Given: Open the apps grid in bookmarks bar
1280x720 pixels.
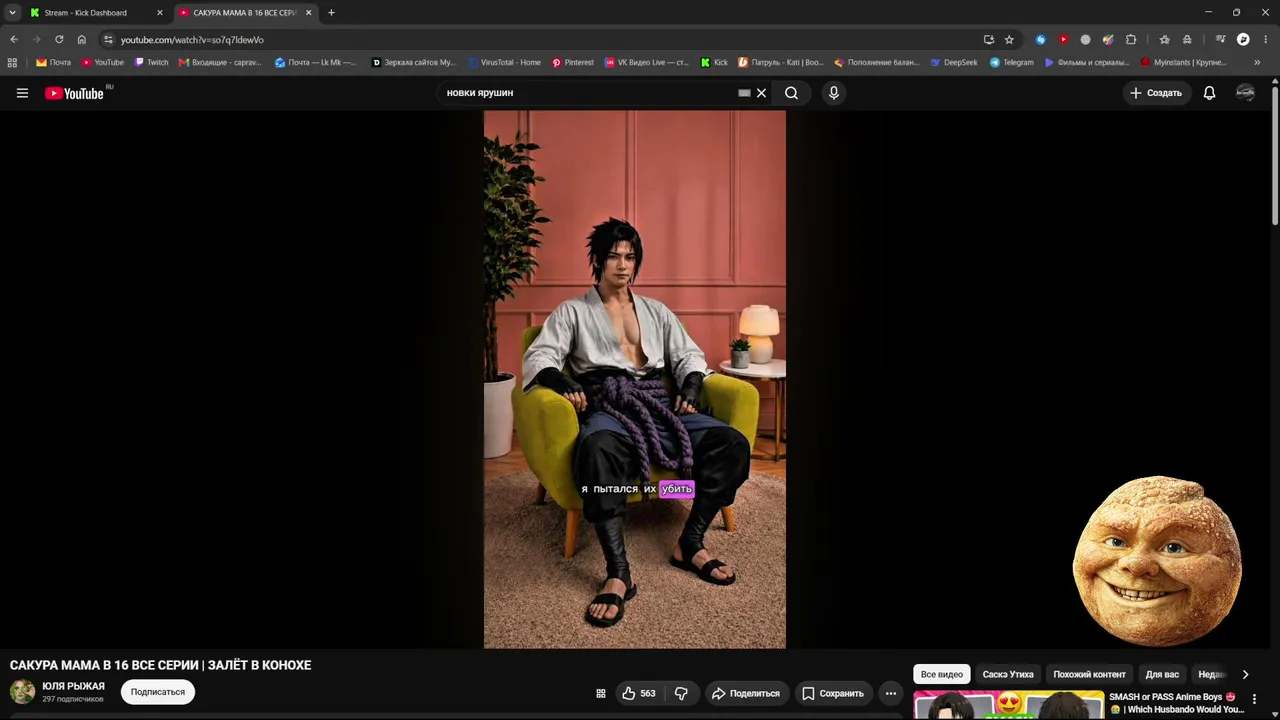Looking at the screenshot, I should (x=12, y=62).
